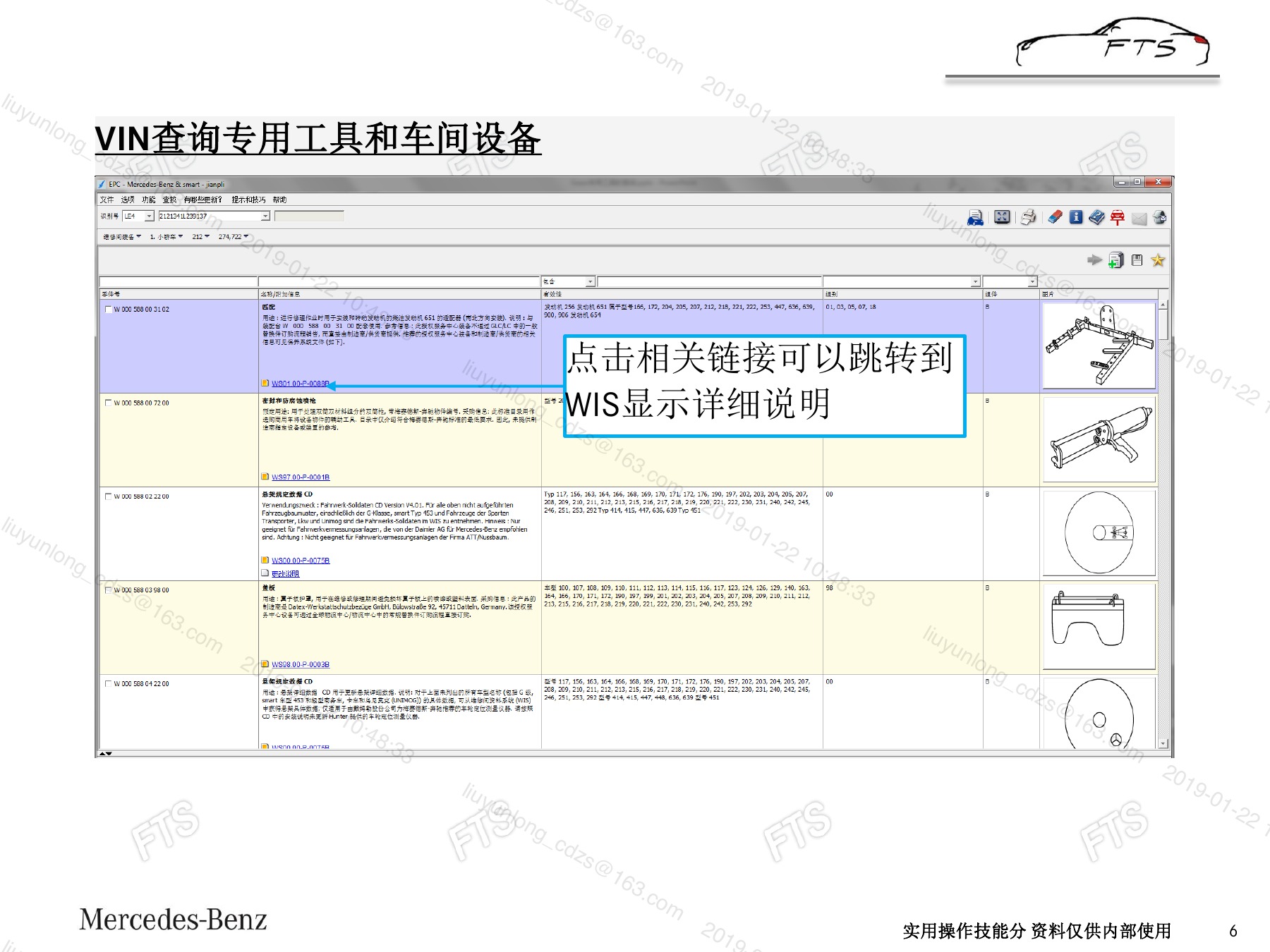Open the CD thumbnail for W 000 588 02 22 00
The width and height of the screenshot is (1270, 952).
(x=1099, y=533)
